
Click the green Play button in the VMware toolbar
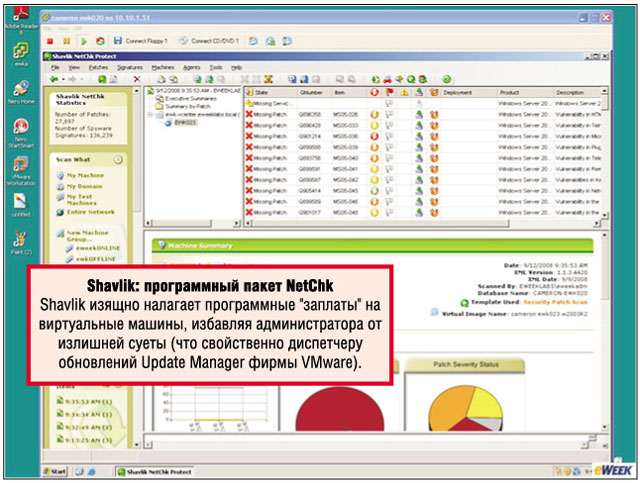click(x=84, y=41)
